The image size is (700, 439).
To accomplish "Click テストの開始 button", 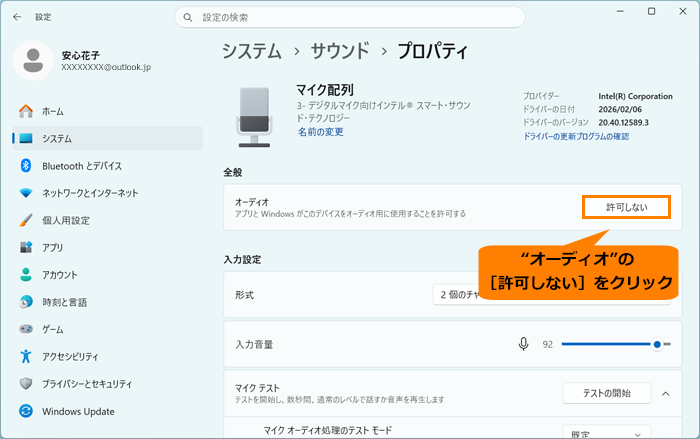I will 607,393.
